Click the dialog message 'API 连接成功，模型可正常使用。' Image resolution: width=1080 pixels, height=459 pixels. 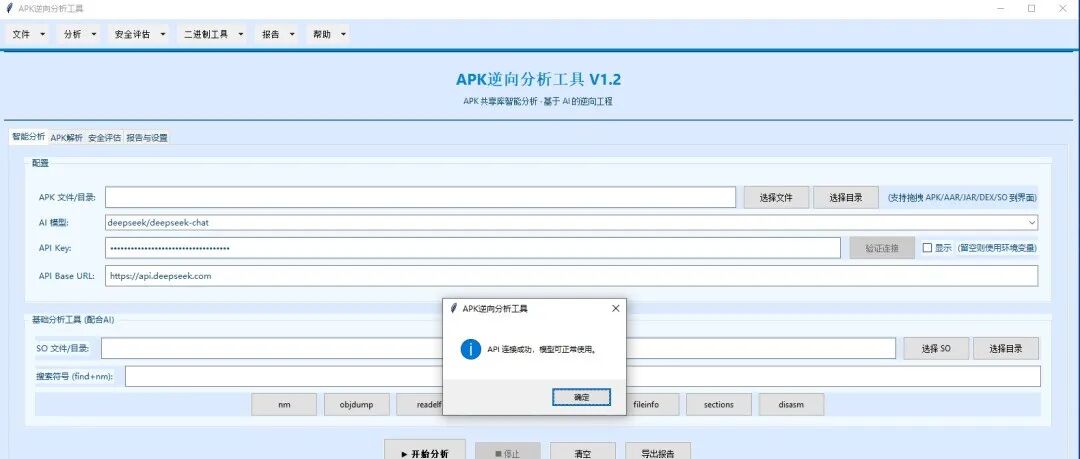(541, 349)
